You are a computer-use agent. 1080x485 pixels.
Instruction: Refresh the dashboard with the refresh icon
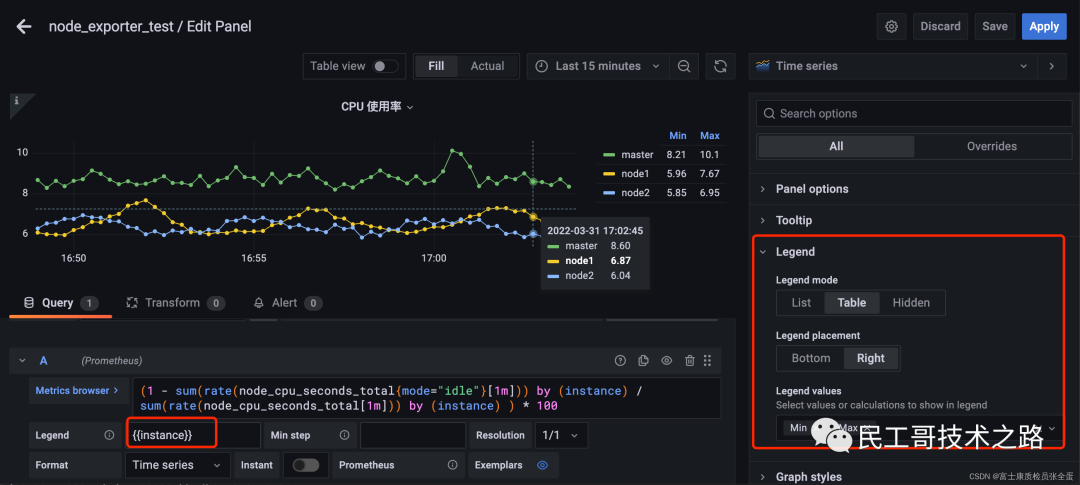720,66
